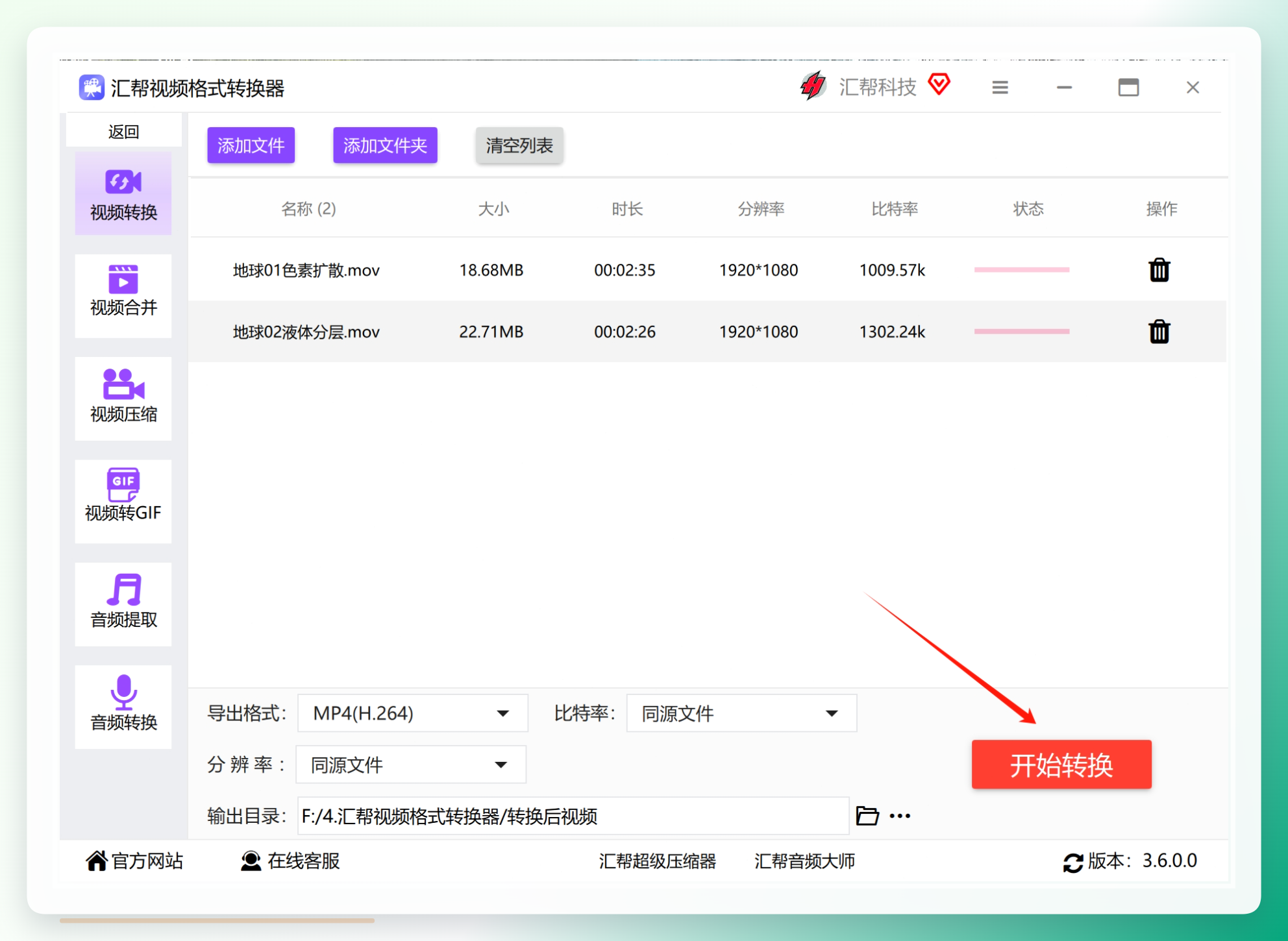Click progress bar of 地球02液体分层.mov

click(x=1022, y=331)
